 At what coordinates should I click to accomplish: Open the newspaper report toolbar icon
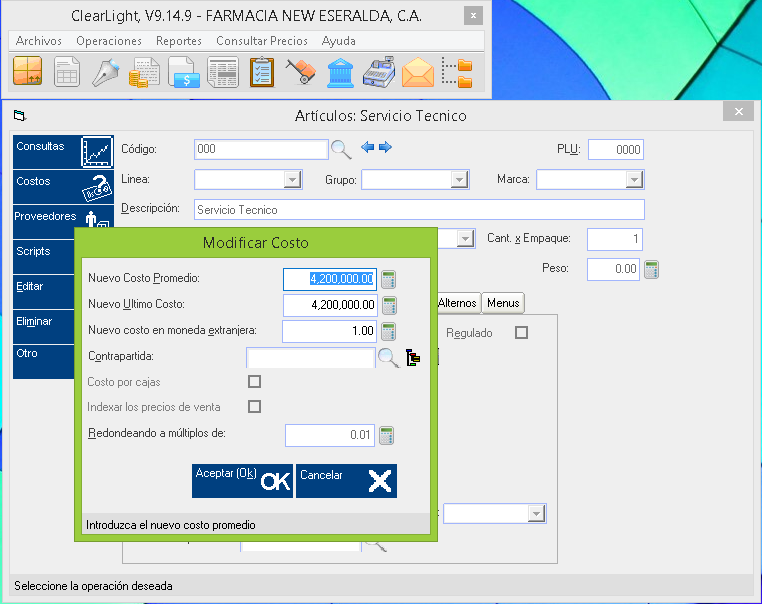(x=223, y=72)
